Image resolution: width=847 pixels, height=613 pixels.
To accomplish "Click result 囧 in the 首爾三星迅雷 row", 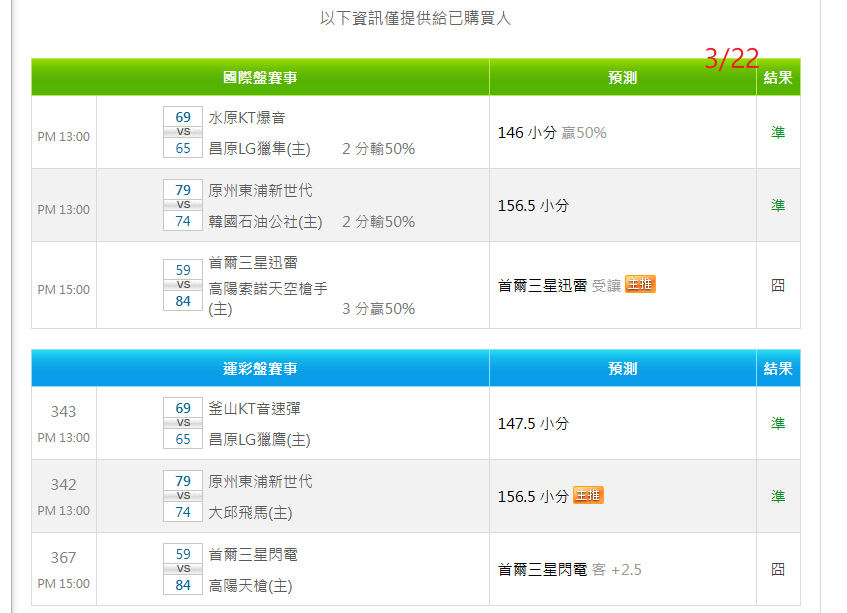I will tap(778, 285).
